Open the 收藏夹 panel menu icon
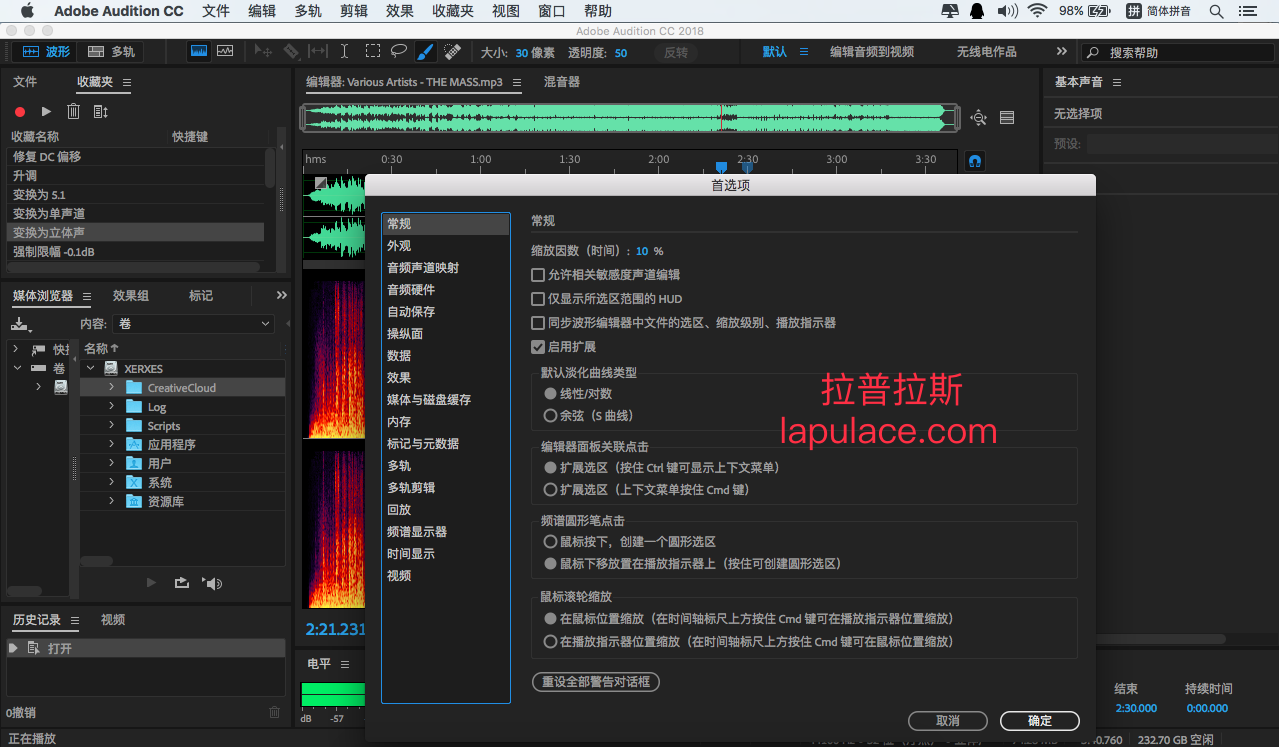Viewport: 1279px width, 747px height. pyautogui.click(x=126, y=83)
